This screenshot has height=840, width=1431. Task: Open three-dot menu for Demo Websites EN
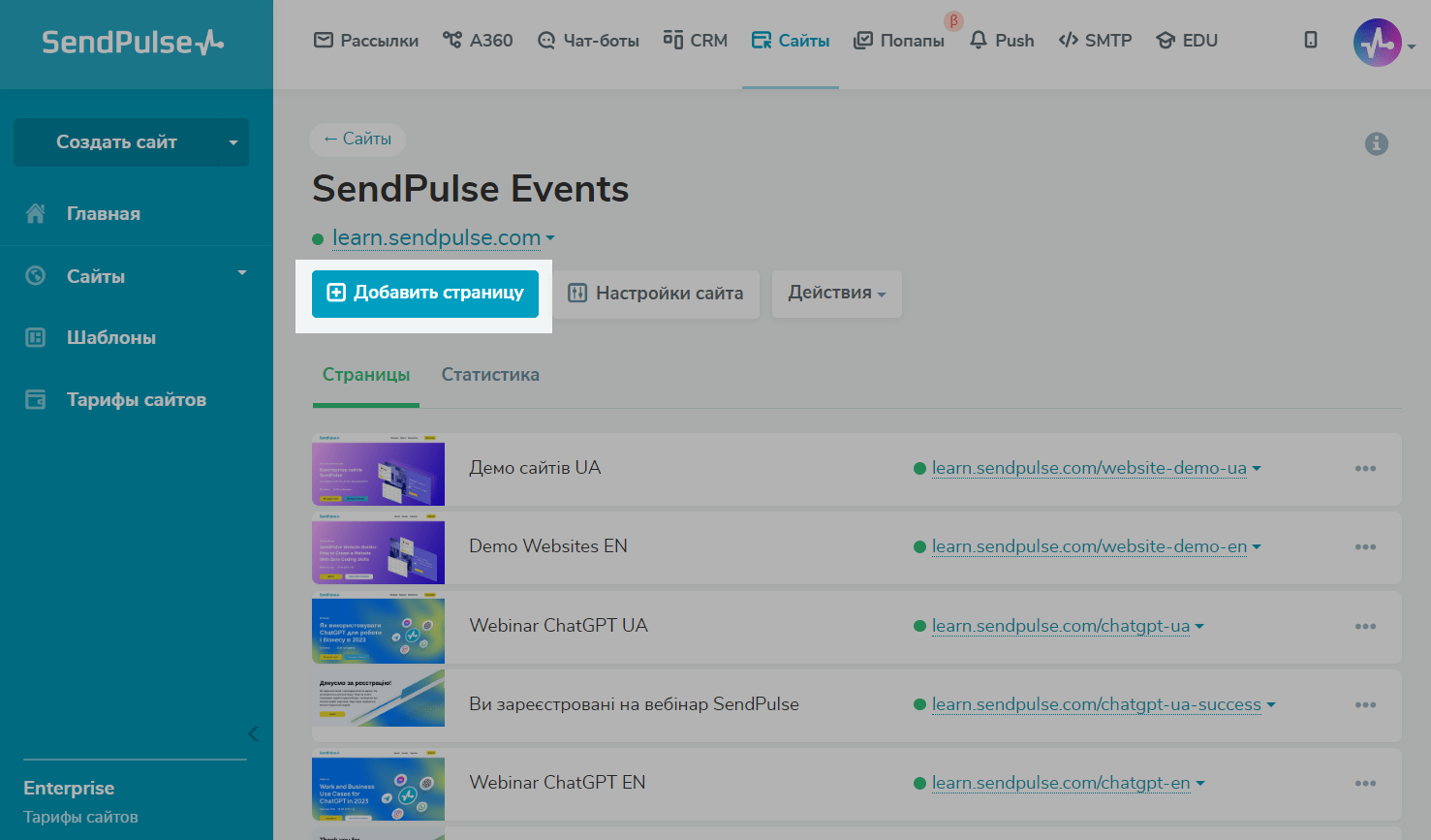(1366, 547)
